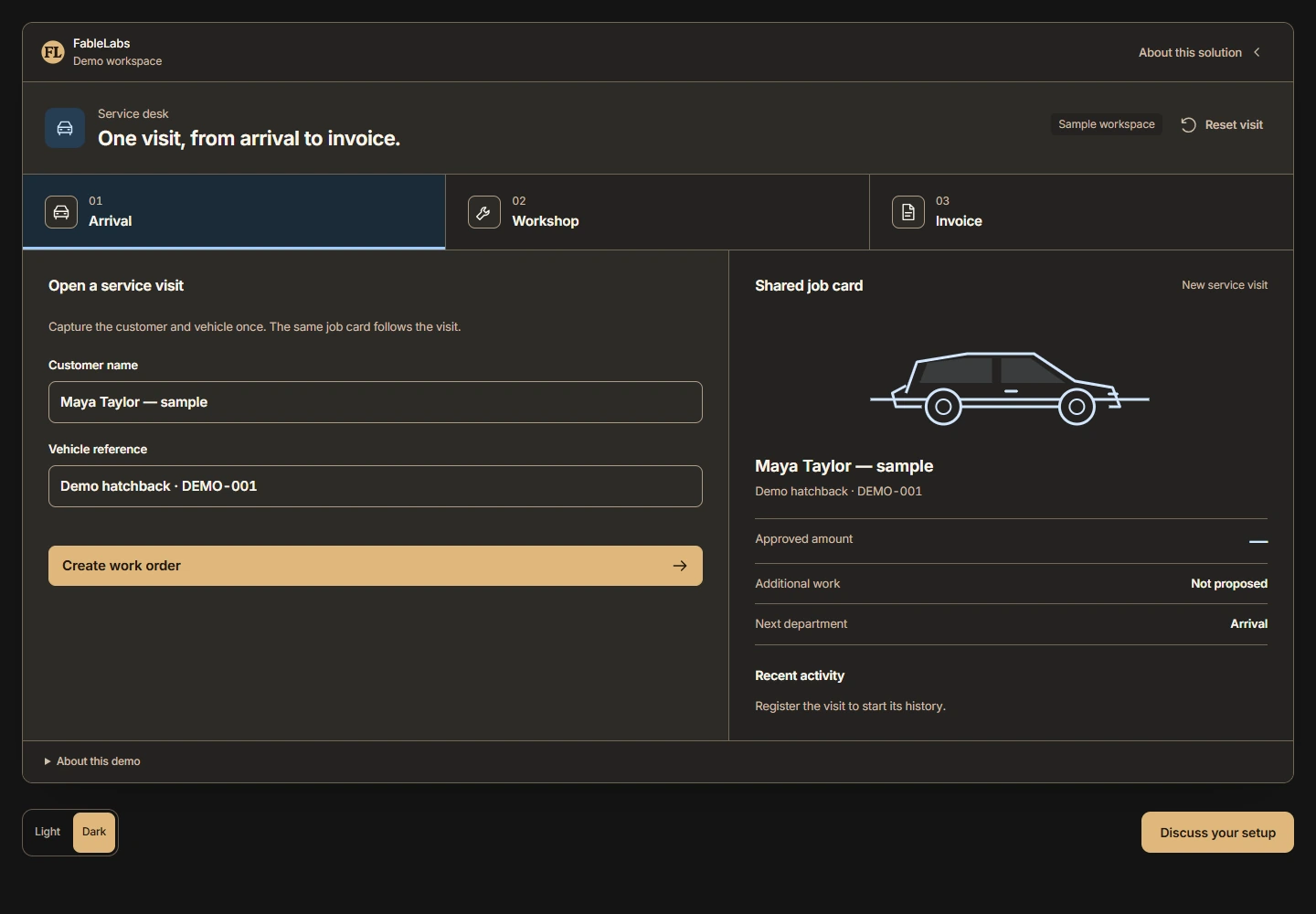Image resolution: width=1316 pixels, height=914 pixels.
Task: Click the Create work order button
Action: coord(376,566)
